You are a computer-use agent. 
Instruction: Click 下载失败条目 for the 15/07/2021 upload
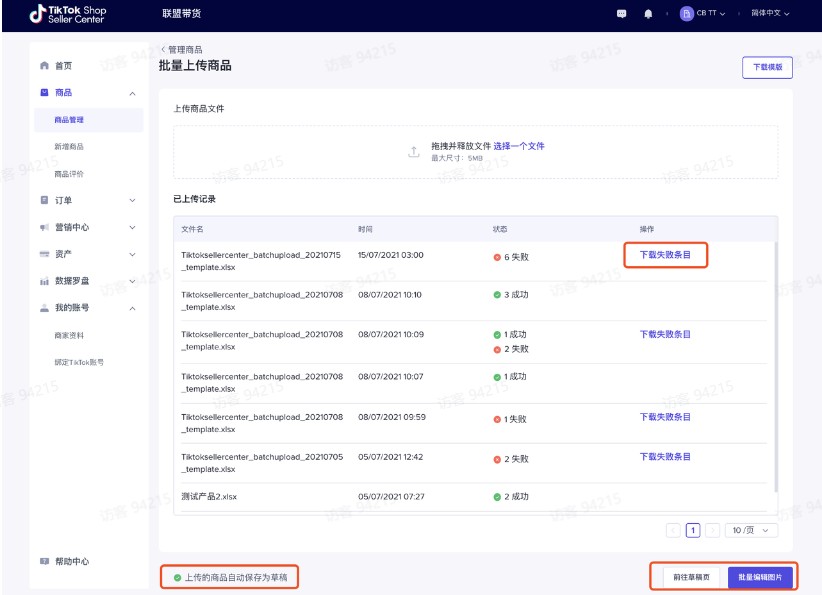click(665, 255)
